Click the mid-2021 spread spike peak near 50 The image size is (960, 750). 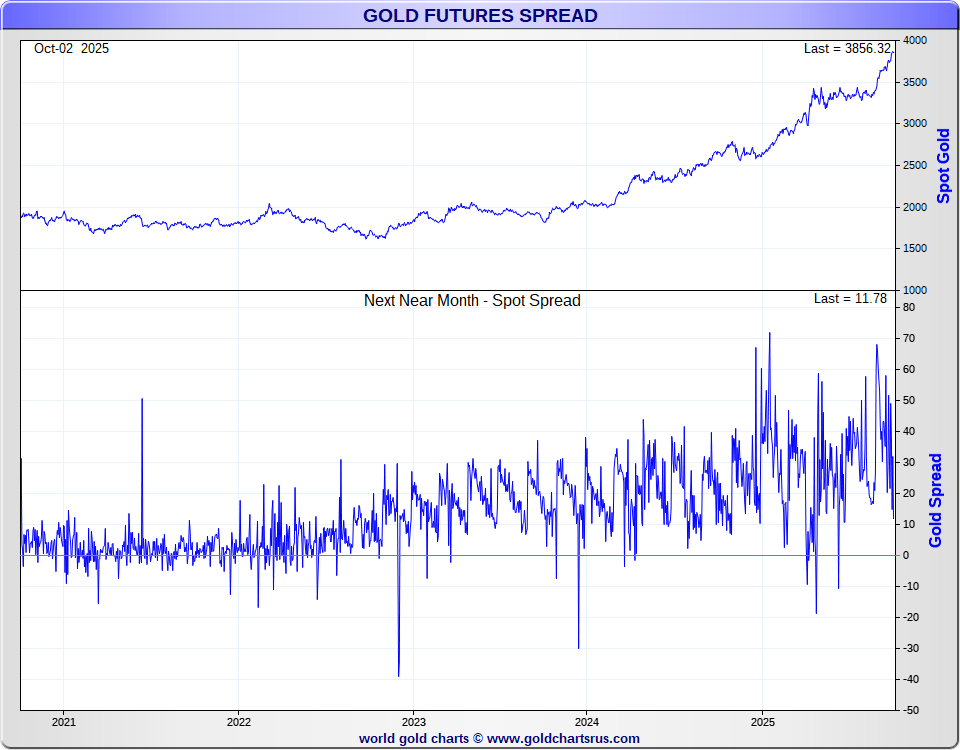pyautogui.click(x=142, y=400)
